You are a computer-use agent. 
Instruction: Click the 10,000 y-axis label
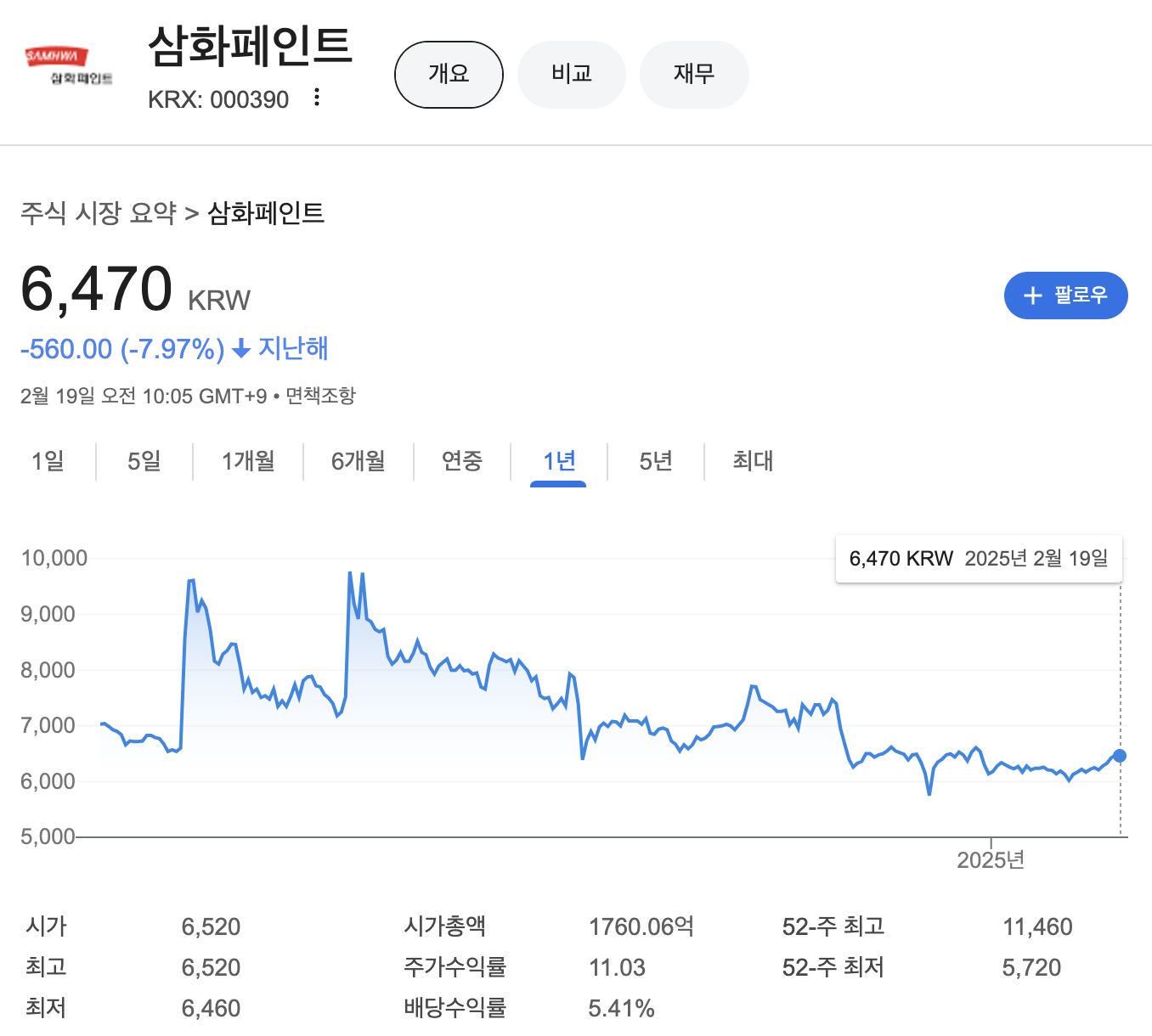tap(54, 558)
